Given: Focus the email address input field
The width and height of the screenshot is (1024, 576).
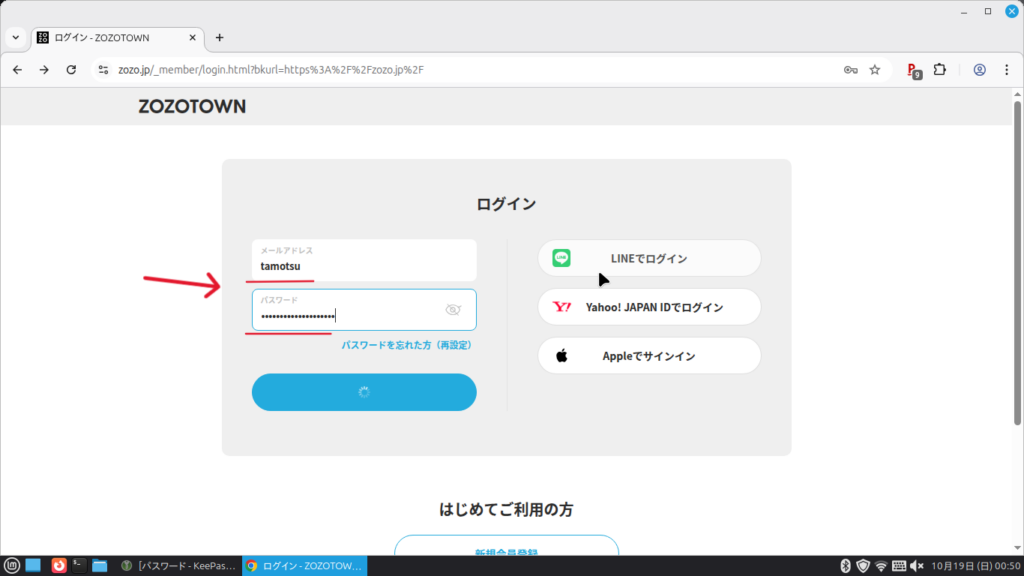Looking at the screenshot, I should pos(364,265).
